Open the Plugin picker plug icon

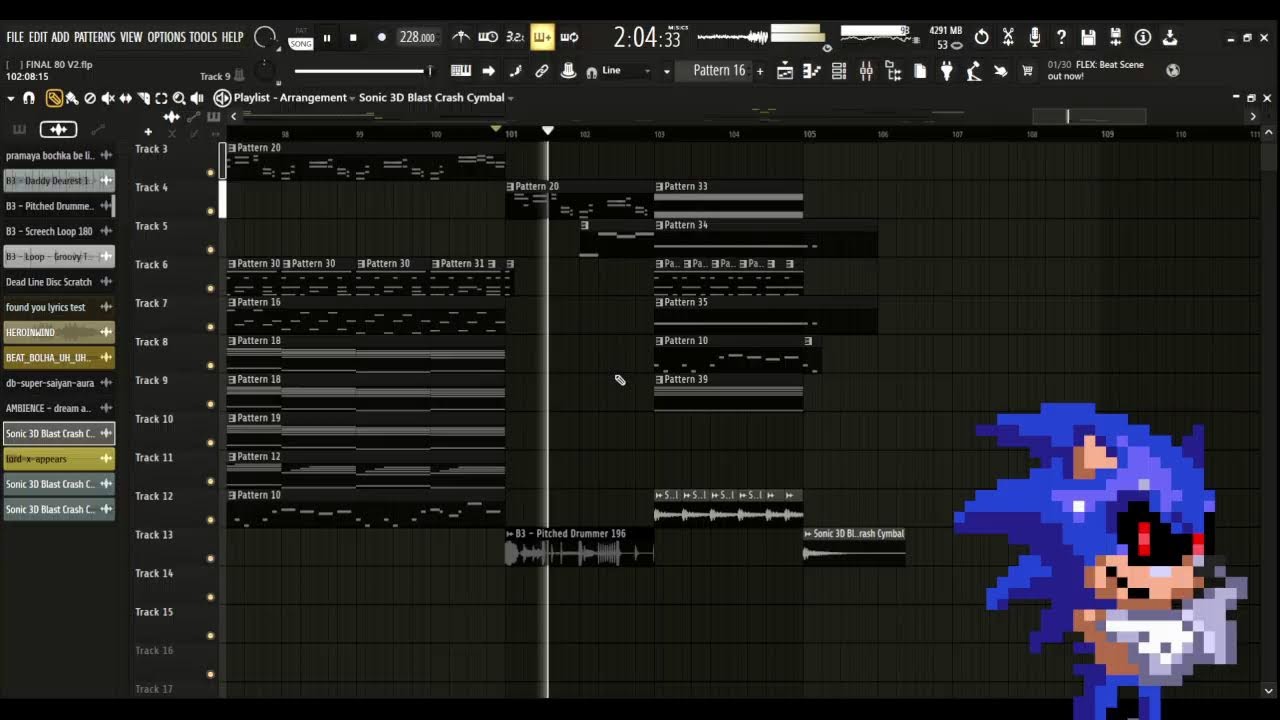(947, 71)
